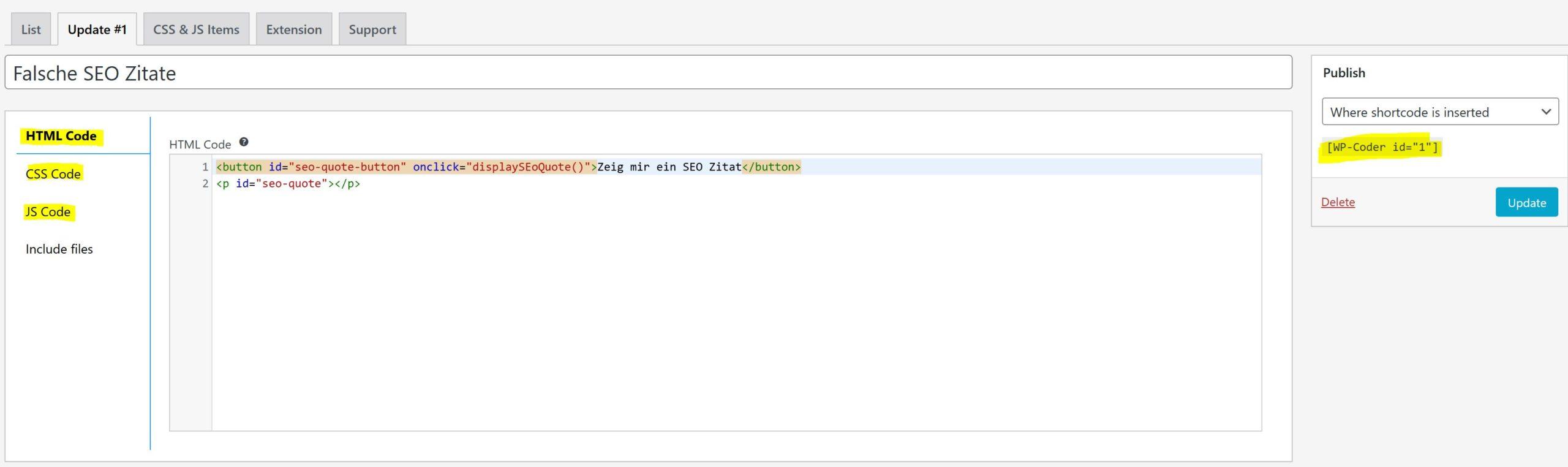Viewport: 1568px width, 467px height.
Task: Open the List tab
Action: coord(31,29)
